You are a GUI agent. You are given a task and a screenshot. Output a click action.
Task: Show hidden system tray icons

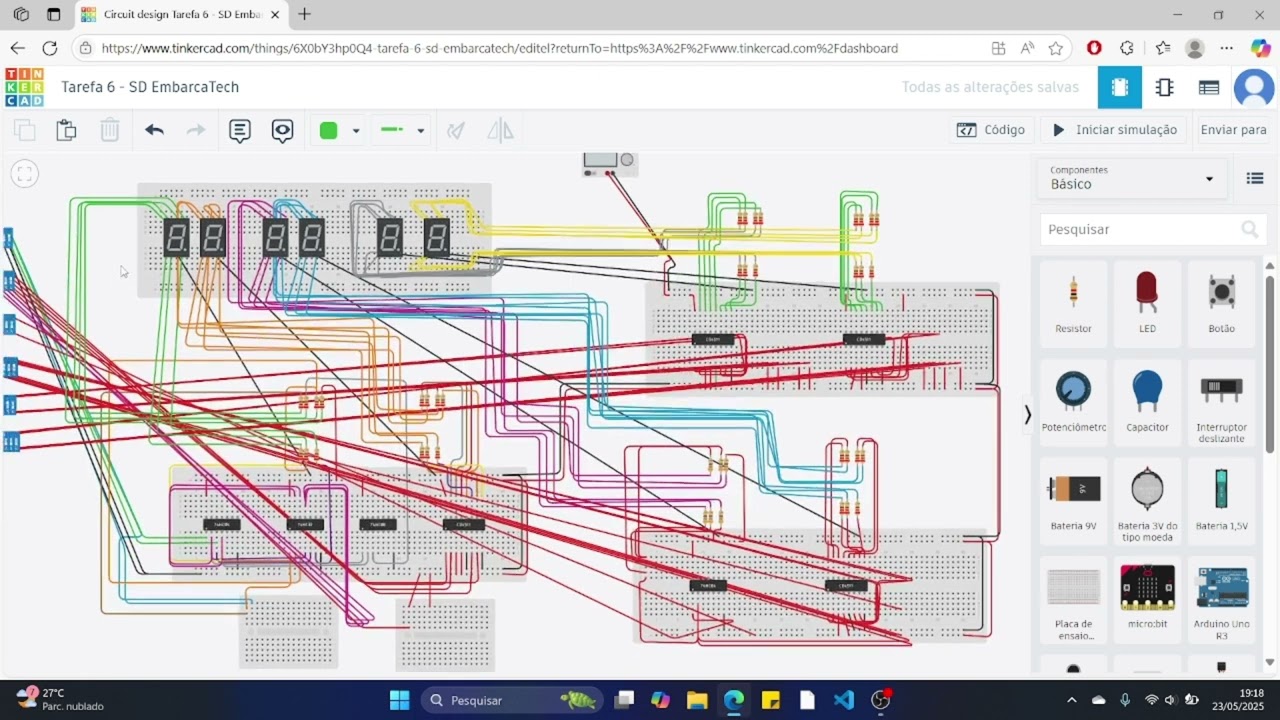[x=1072, y=700]
